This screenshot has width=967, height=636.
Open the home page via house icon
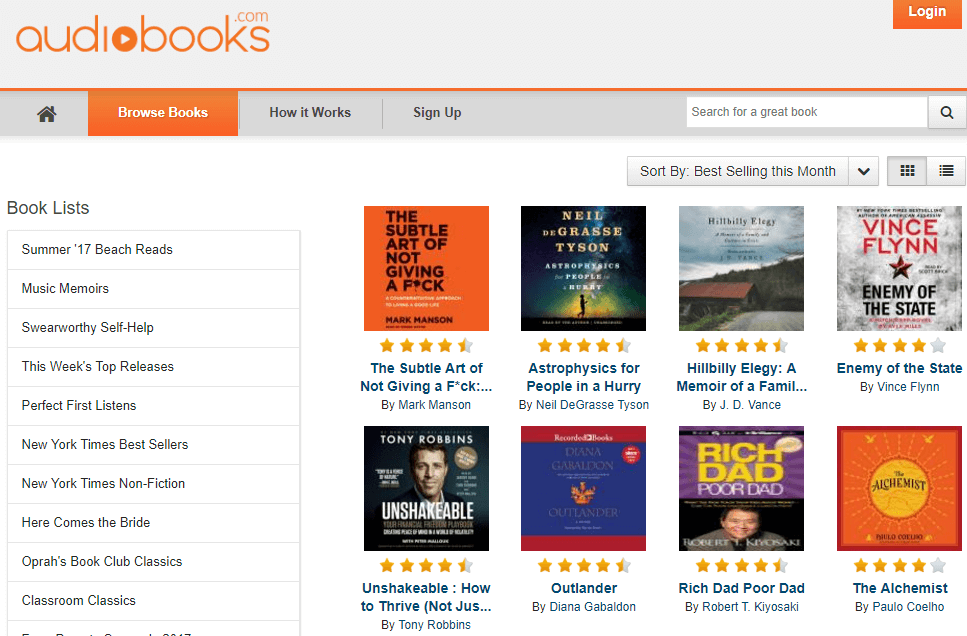tap(46, 114)
